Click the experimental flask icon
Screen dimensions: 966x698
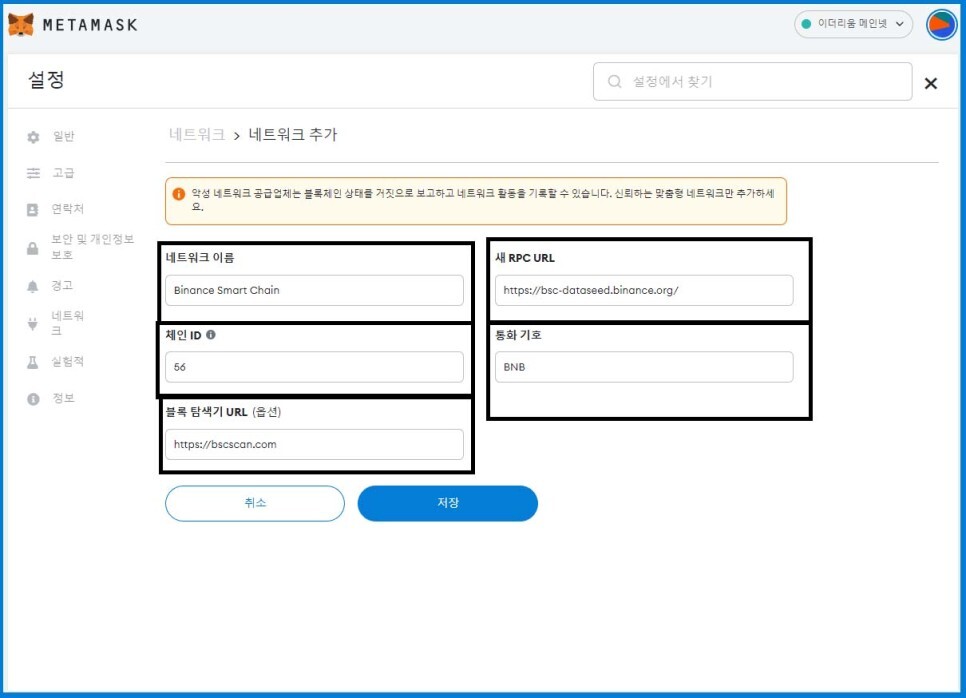click(33, 362)
